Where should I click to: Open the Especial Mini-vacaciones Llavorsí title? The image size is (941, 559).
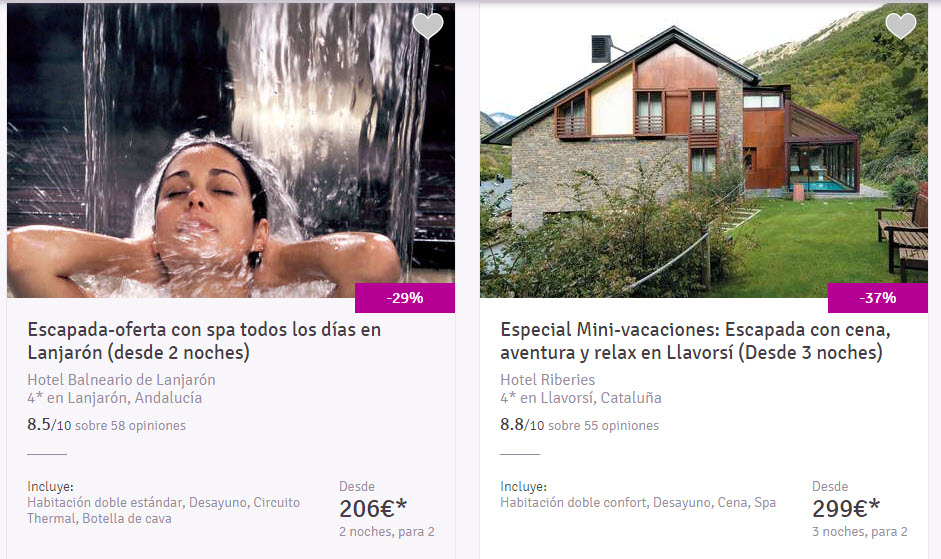click(x=696, y=340)
